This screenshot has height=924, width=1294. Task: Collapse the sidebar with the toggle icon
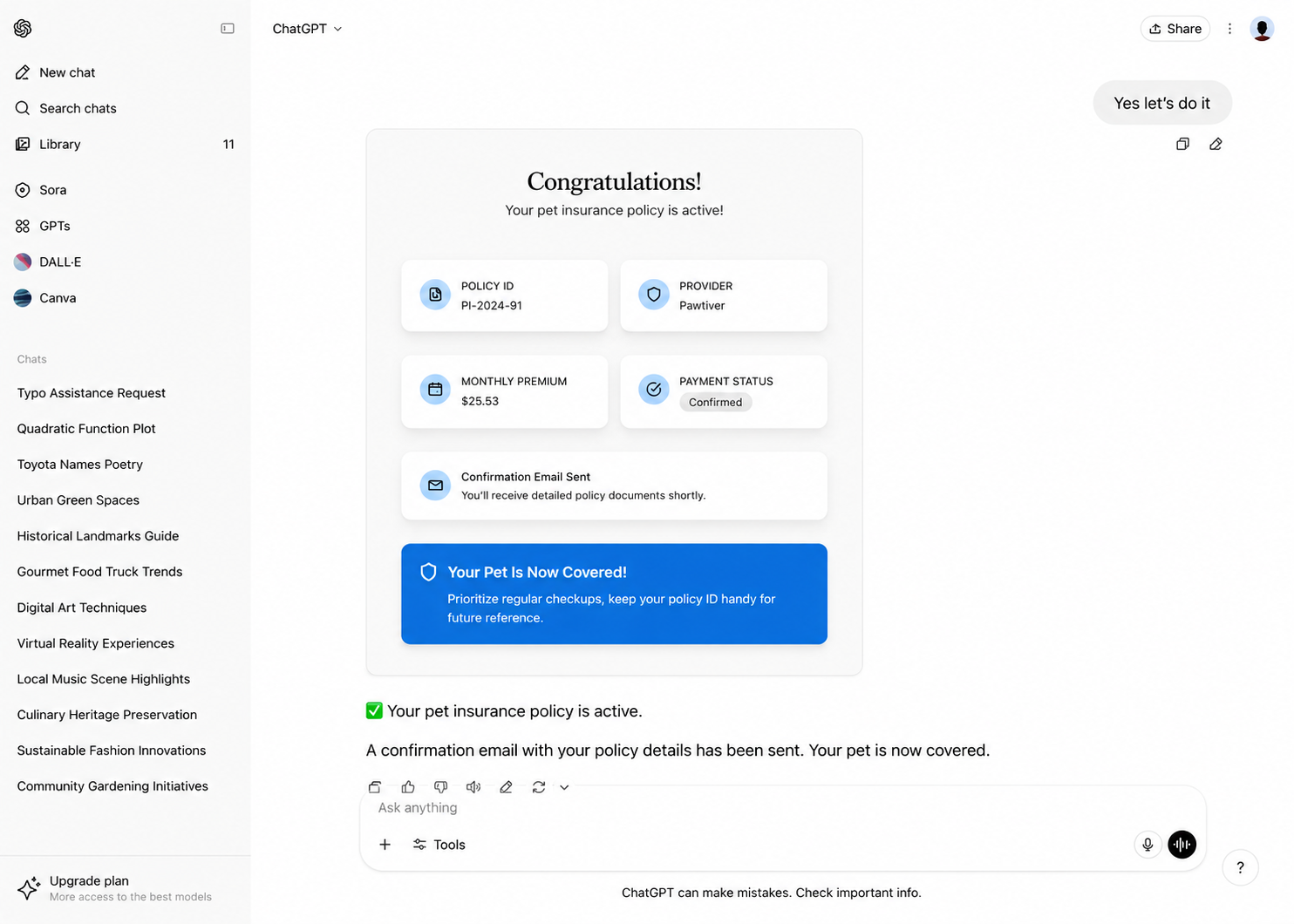click(x=228, y=29)
